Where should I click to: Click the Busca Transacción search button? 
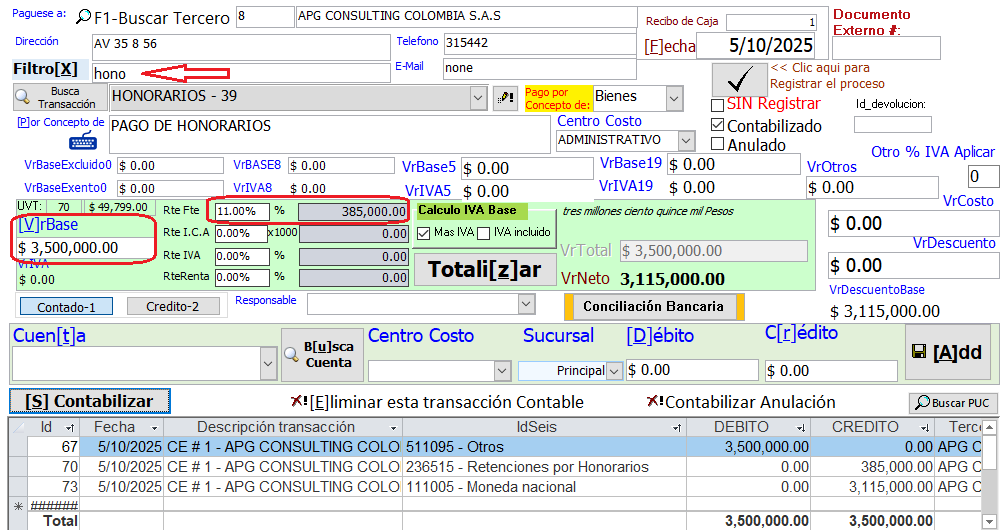click(x=56, y=98)
